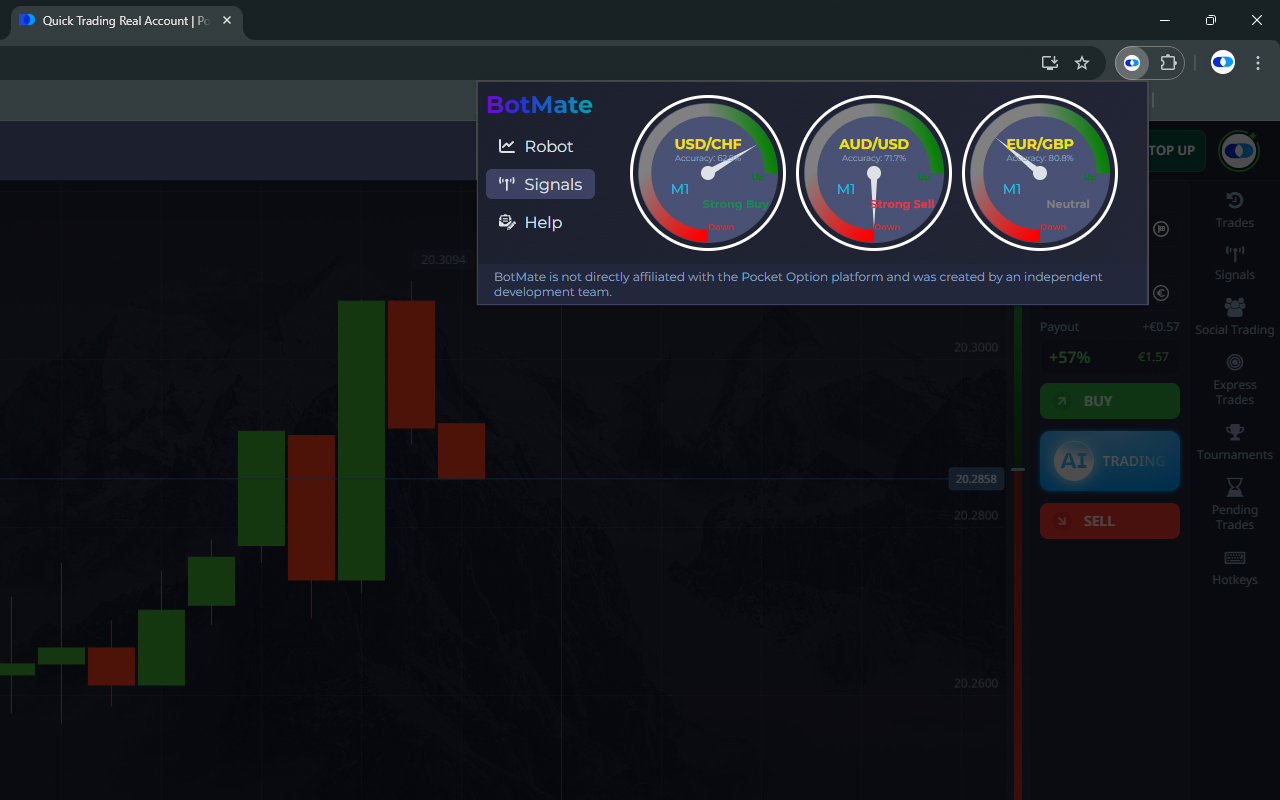Viewport: 1280px width, 800px height.
Task: Open the Chrome profile icon
Action: (x=1222, y=63)
